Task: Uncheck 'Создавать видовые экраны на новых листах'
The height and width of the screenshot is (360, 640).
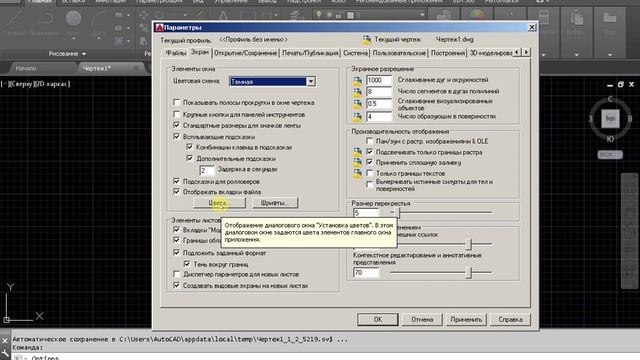Action: click(x=176, y=285)
